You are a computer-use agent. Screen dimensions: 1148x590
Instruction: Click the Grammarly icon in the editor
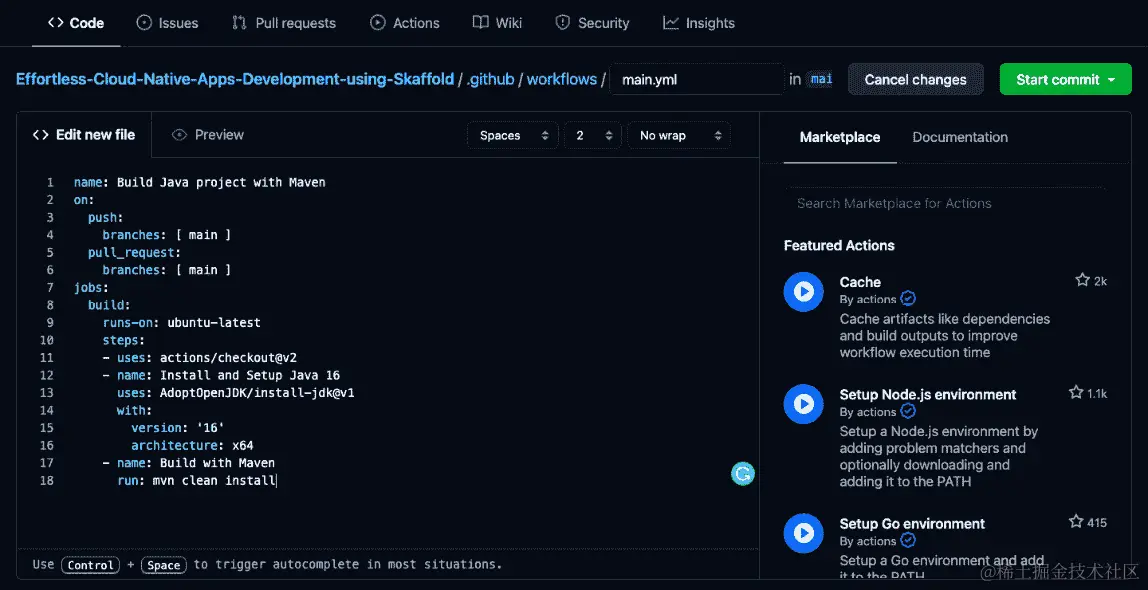click(742, 474)
